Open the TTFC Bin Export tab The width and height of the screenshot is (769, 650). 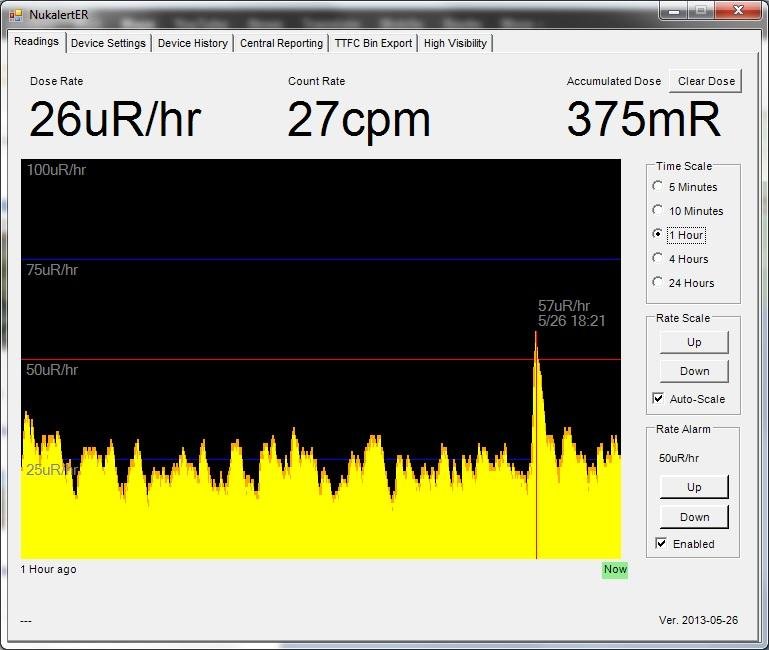tap(373, 43)
